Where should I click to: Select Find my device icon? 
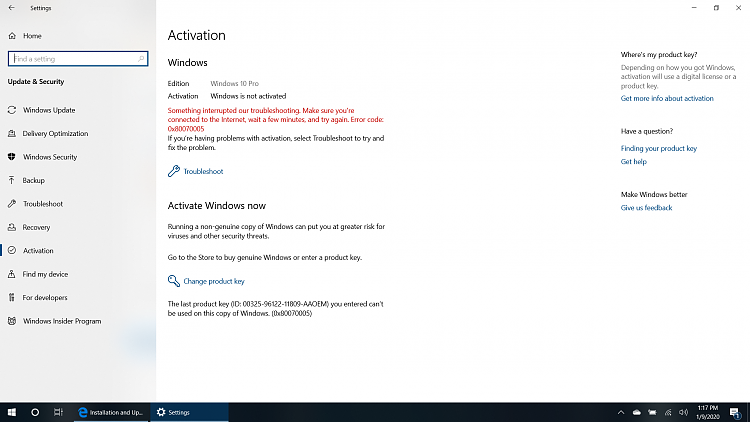click(12, 274)
